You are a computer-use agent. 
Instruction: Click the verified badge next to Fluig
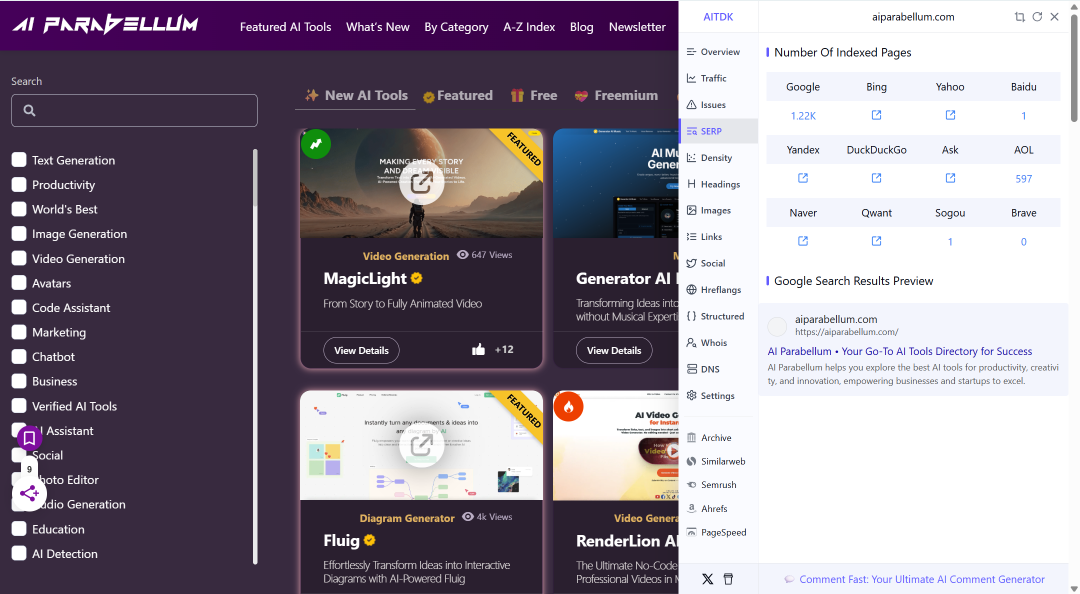pos(369,540)
